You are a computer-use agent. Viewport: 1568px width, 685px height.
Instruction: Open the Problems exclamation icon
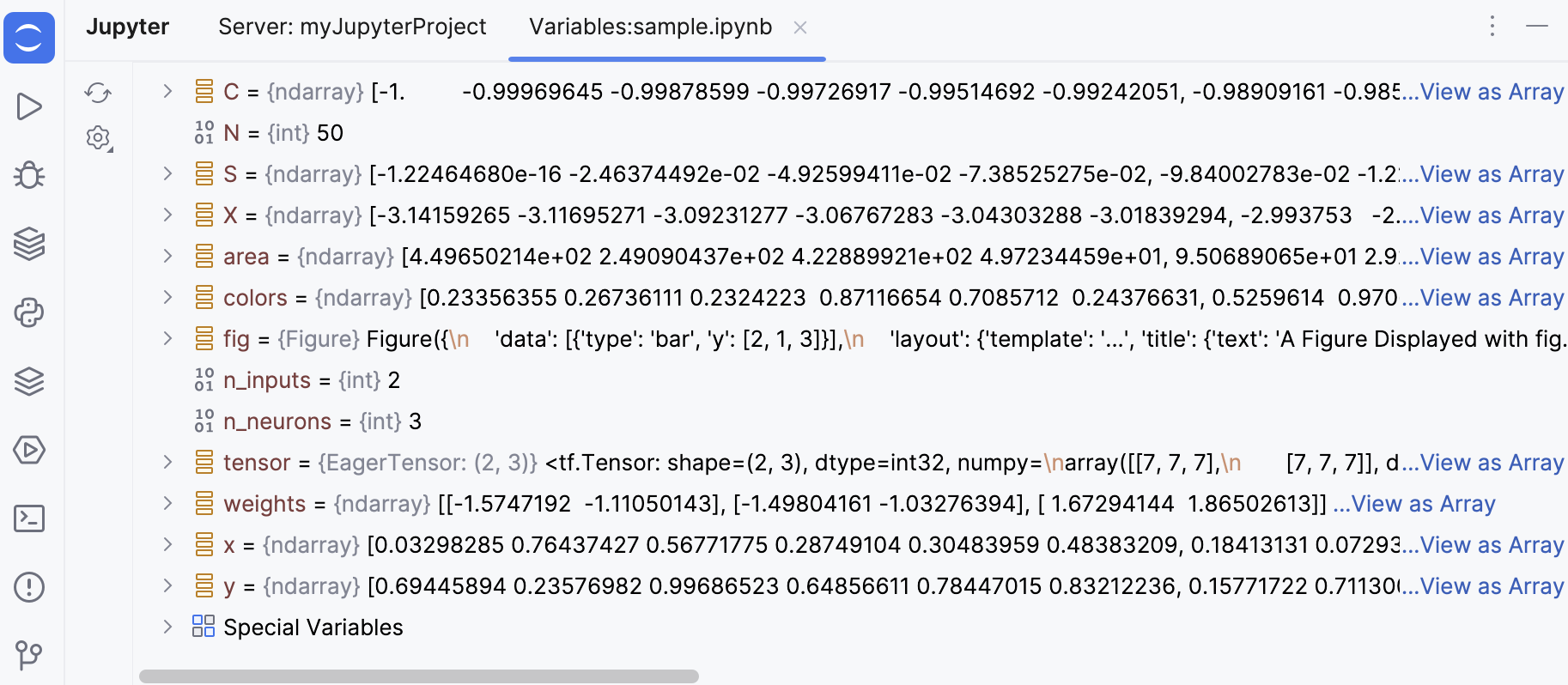(29, 587)
